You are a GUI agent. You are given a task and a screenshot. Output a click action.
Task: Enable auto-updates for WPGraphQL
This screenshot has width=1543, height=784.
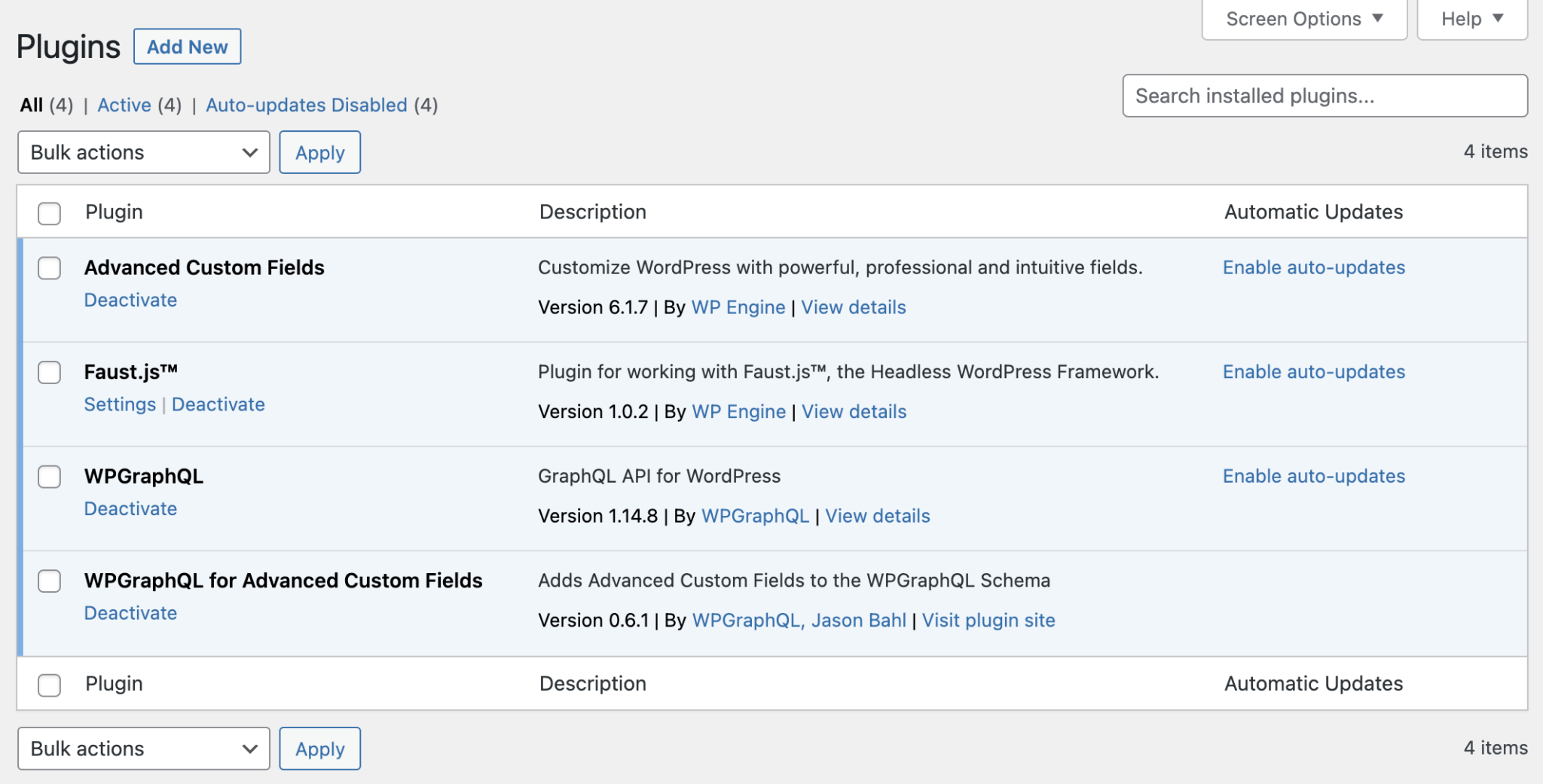click(1313, 476)
